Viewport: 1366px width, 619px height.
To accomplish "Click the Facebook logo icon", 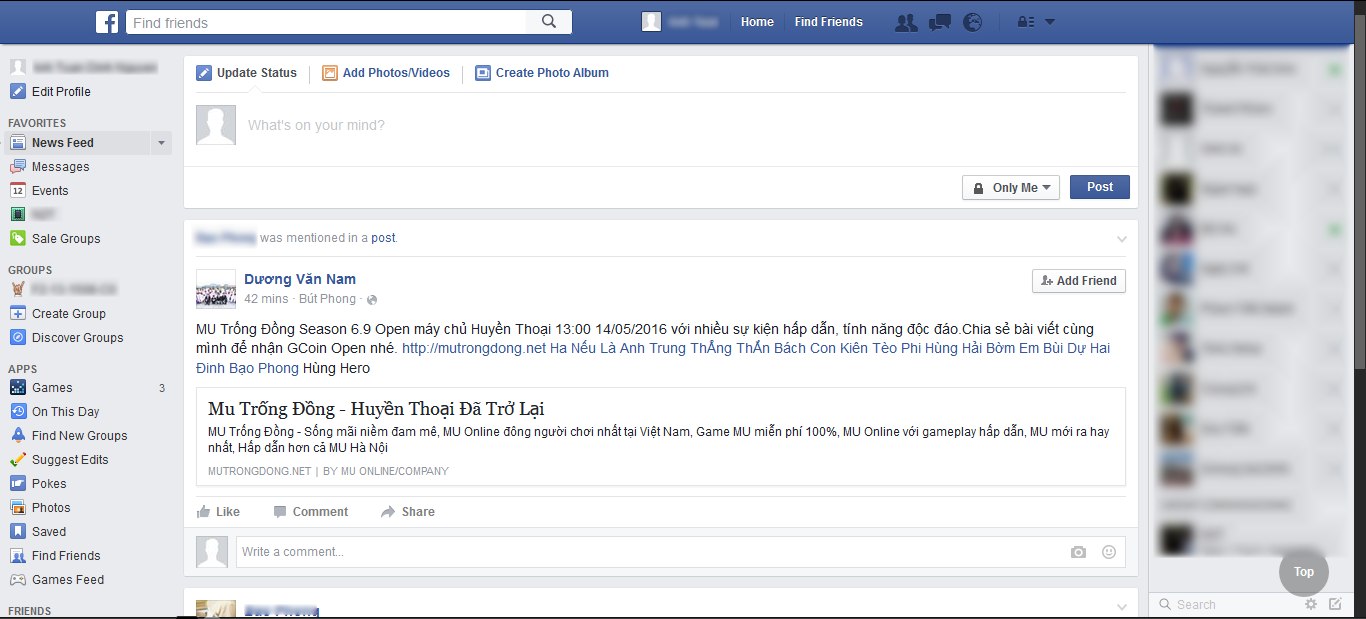I will (107, 21).
